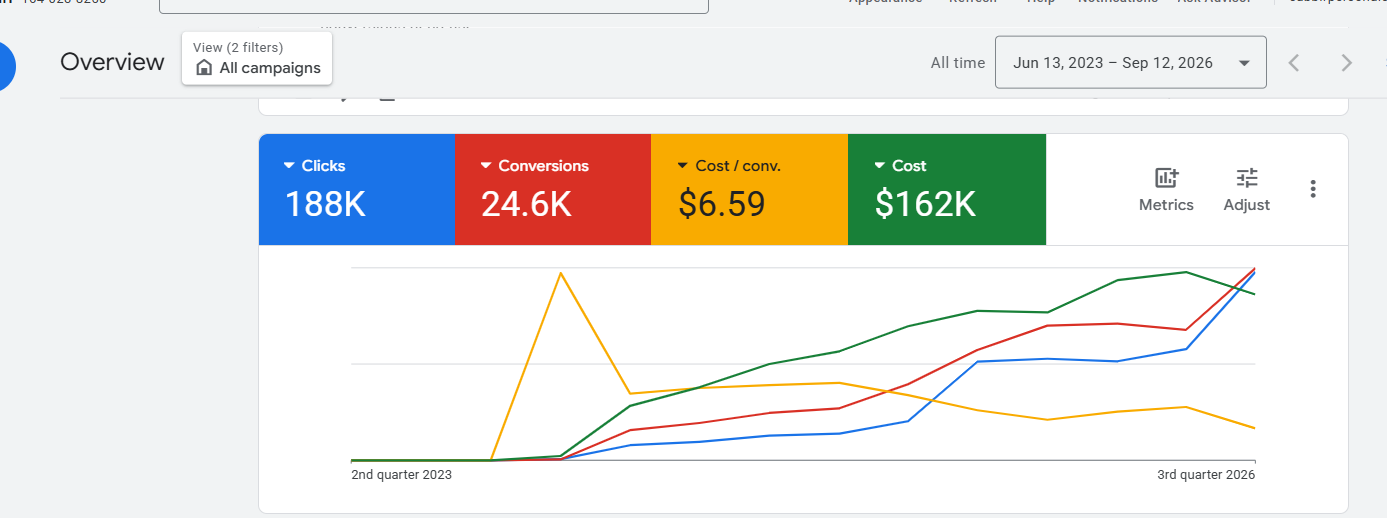
Task: Click the Overview page heading
Action: (112, 62)
